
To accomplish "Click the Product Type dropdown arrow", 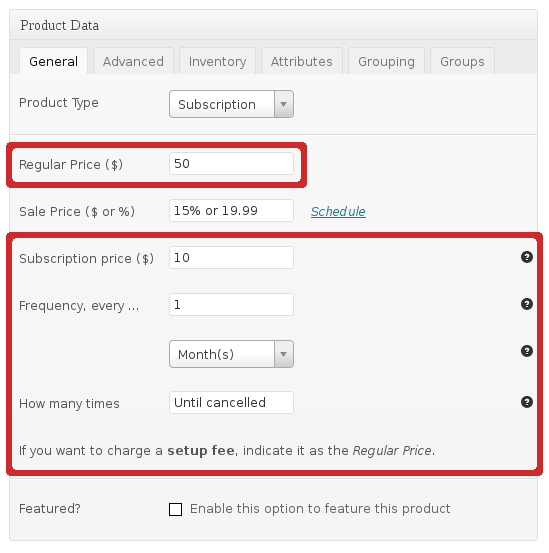I will point(283,104).
